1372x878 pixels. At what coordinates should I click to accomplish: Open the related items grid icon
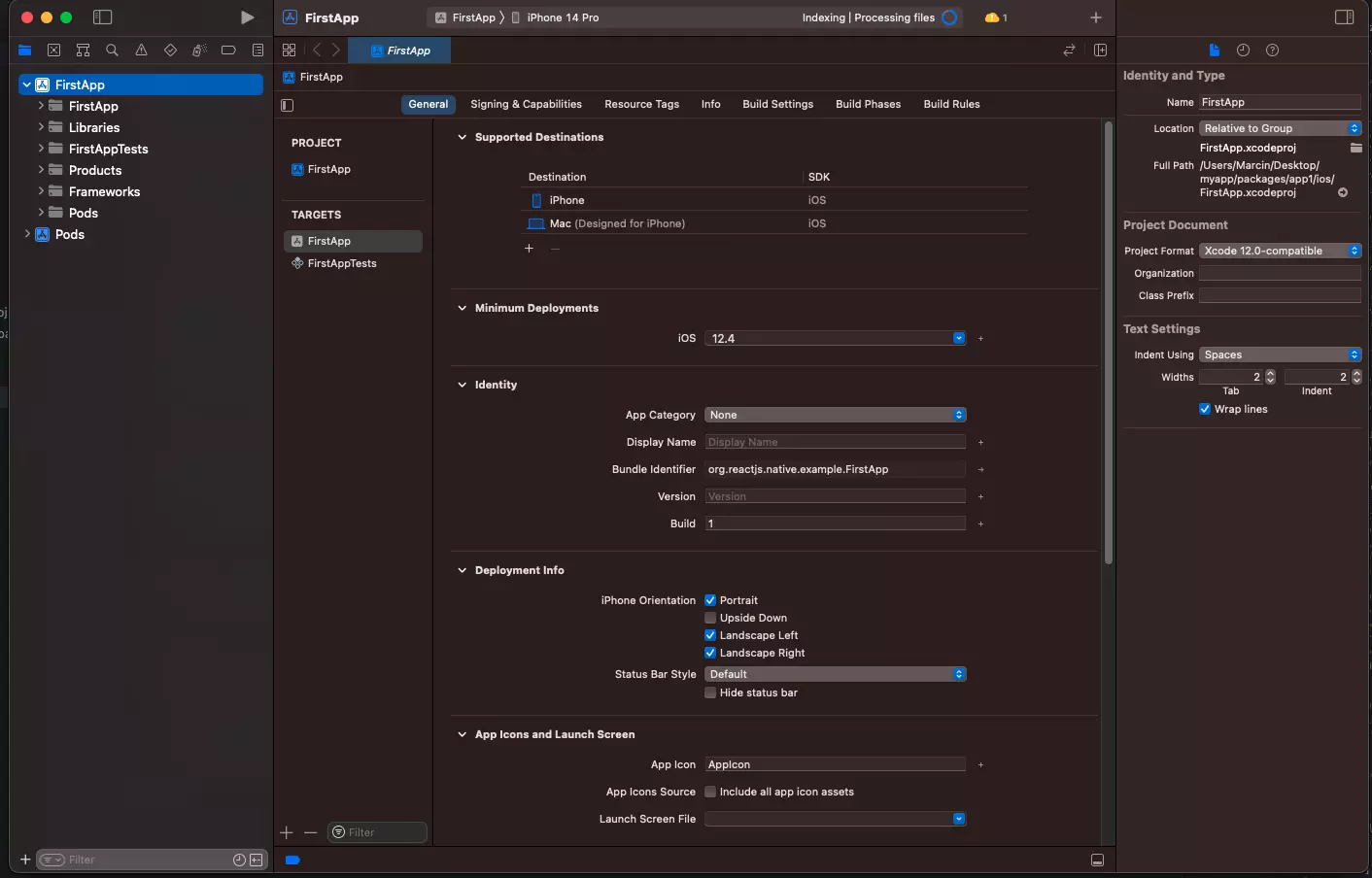coord(289,51)
